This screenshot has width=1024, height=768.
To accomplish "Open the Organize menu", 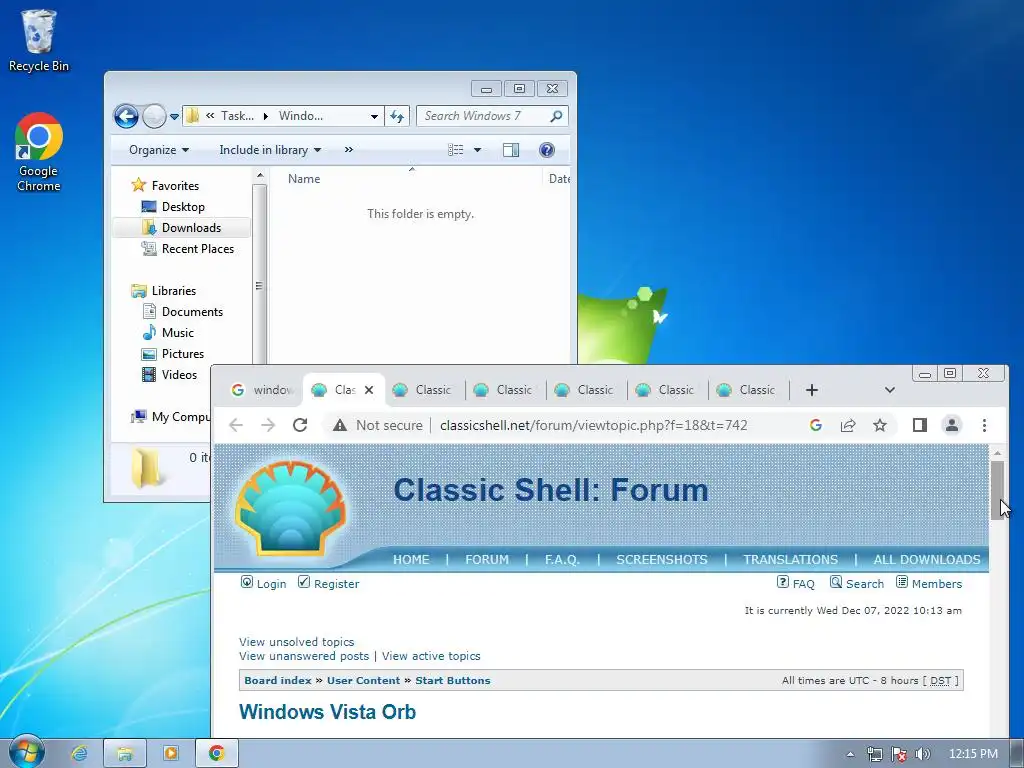I will (x=159, y=150).
